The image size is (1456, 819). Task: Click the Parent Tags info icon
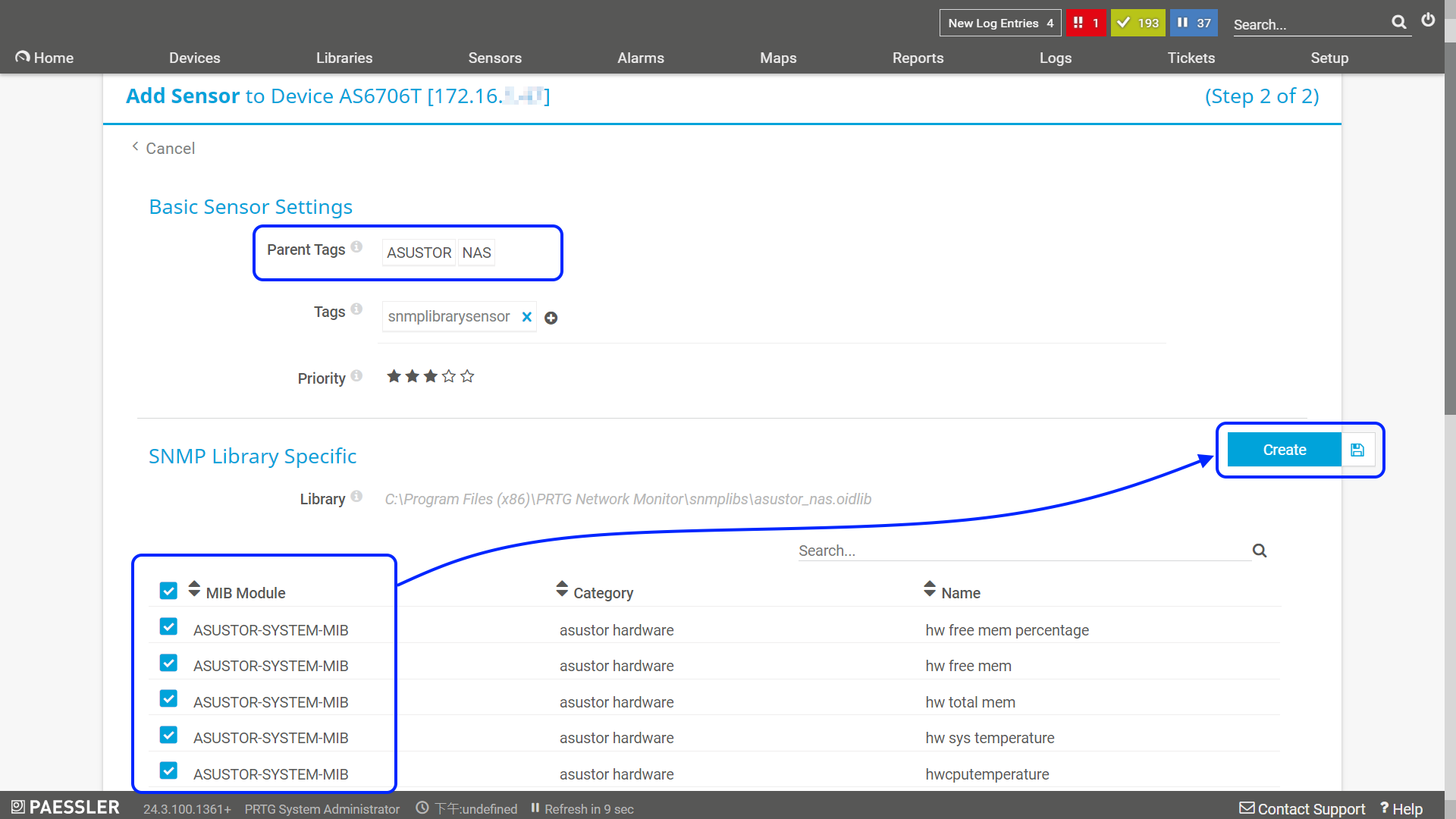[x=356, y=247]
